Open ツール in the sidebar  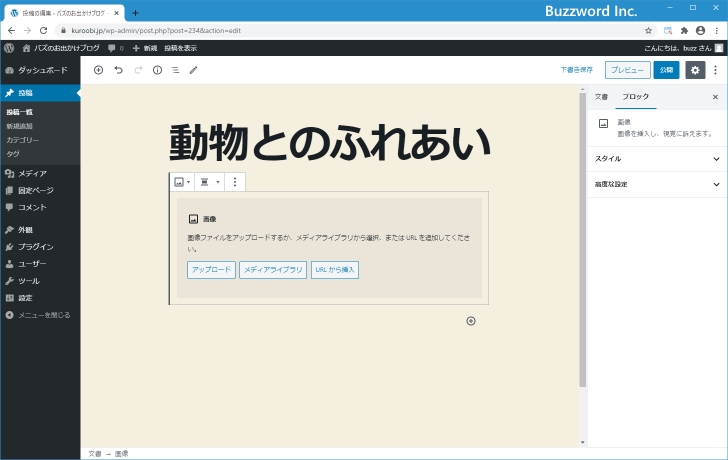pyautogui.click(x=40, y=281)
